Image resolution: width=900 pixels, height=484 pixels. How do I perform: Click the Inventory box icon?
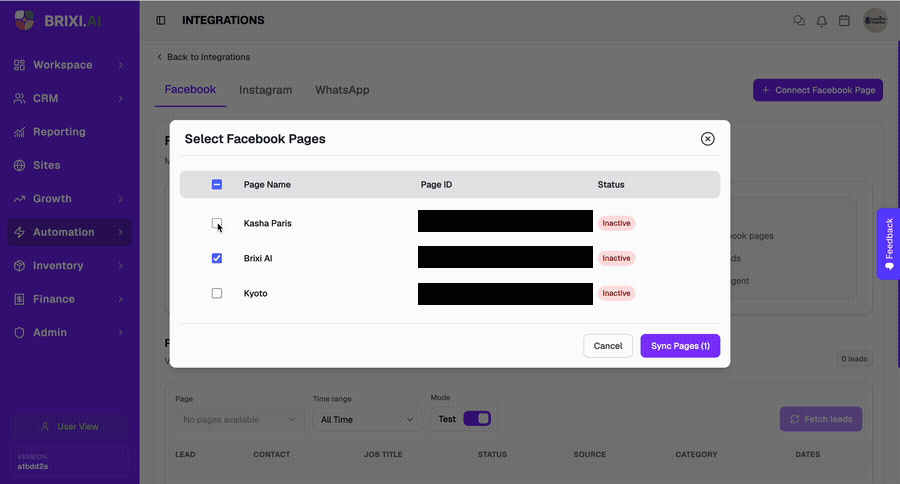click(20, 266)
